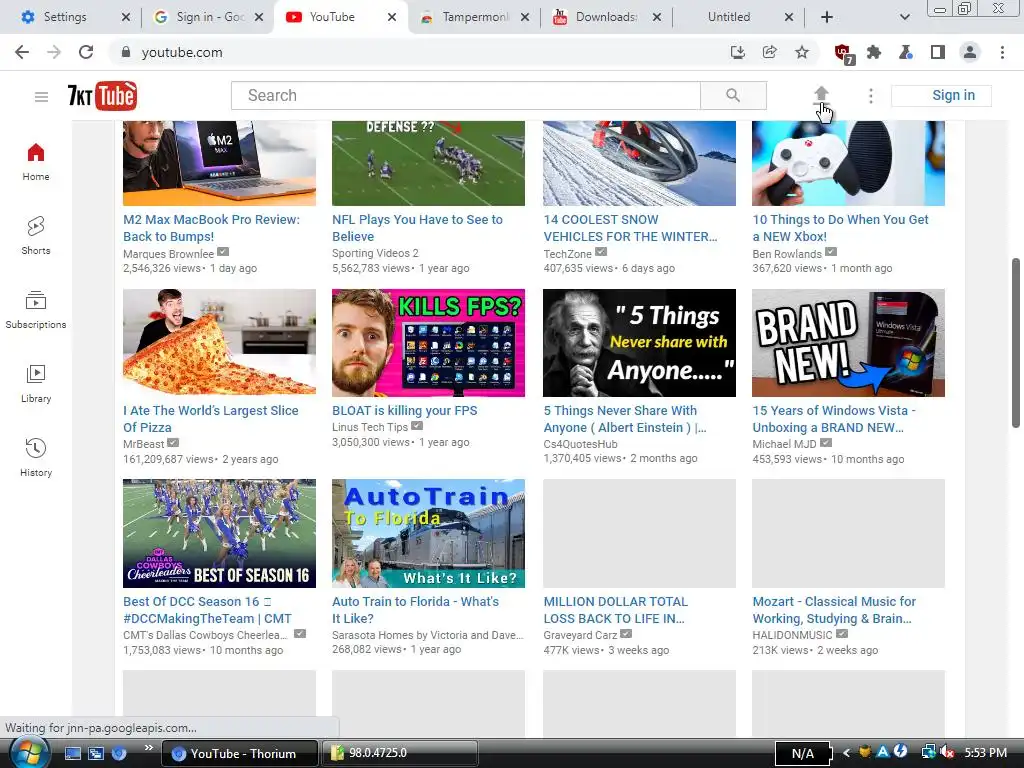Image resolution: width=1024 pixels, height=768 pixels.
Task: Click the Einstein 5 Things thumbnail
Action: pos(639,342)
